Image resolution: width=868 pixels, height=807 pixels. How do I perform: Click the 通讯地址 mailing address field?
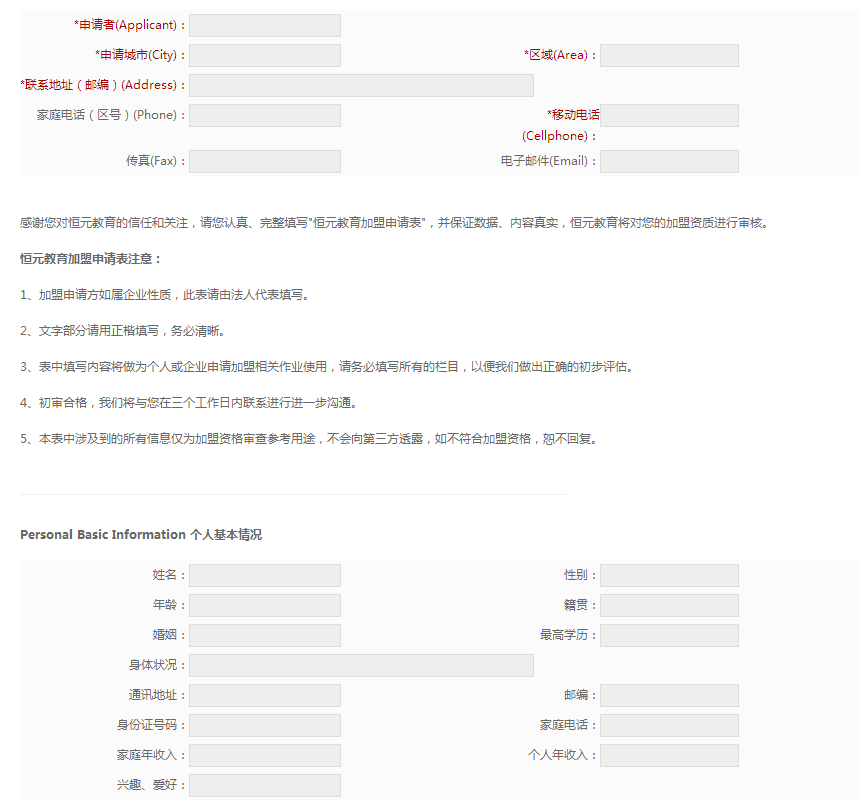[264, 695]
